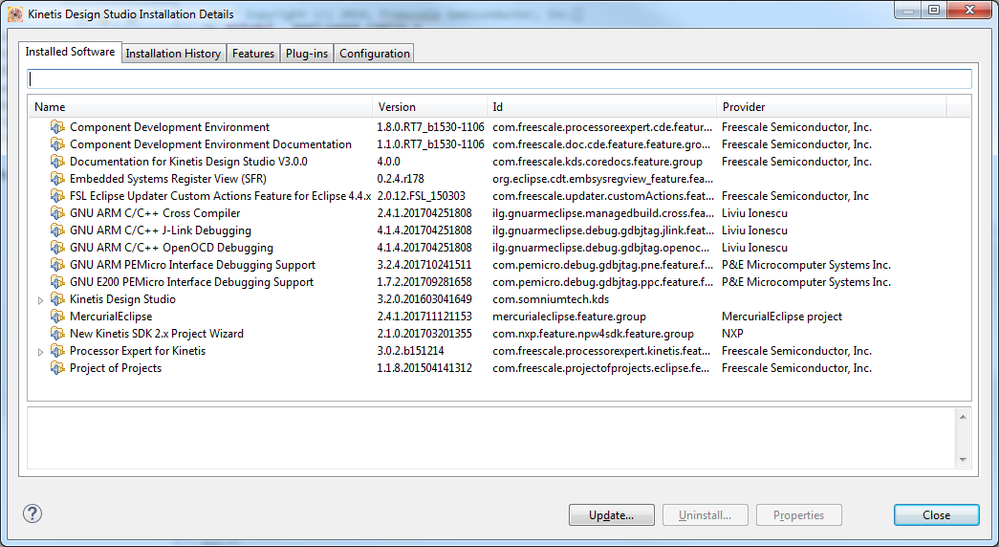999x547 pixels.
Task: Click the GNU ARM Cross Compiler icon
Action: 57,213
